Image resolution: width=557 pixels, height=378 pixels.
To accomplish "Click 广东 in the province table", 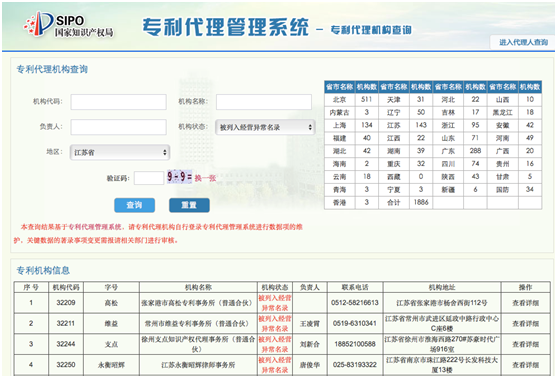I will click(448, 151).
